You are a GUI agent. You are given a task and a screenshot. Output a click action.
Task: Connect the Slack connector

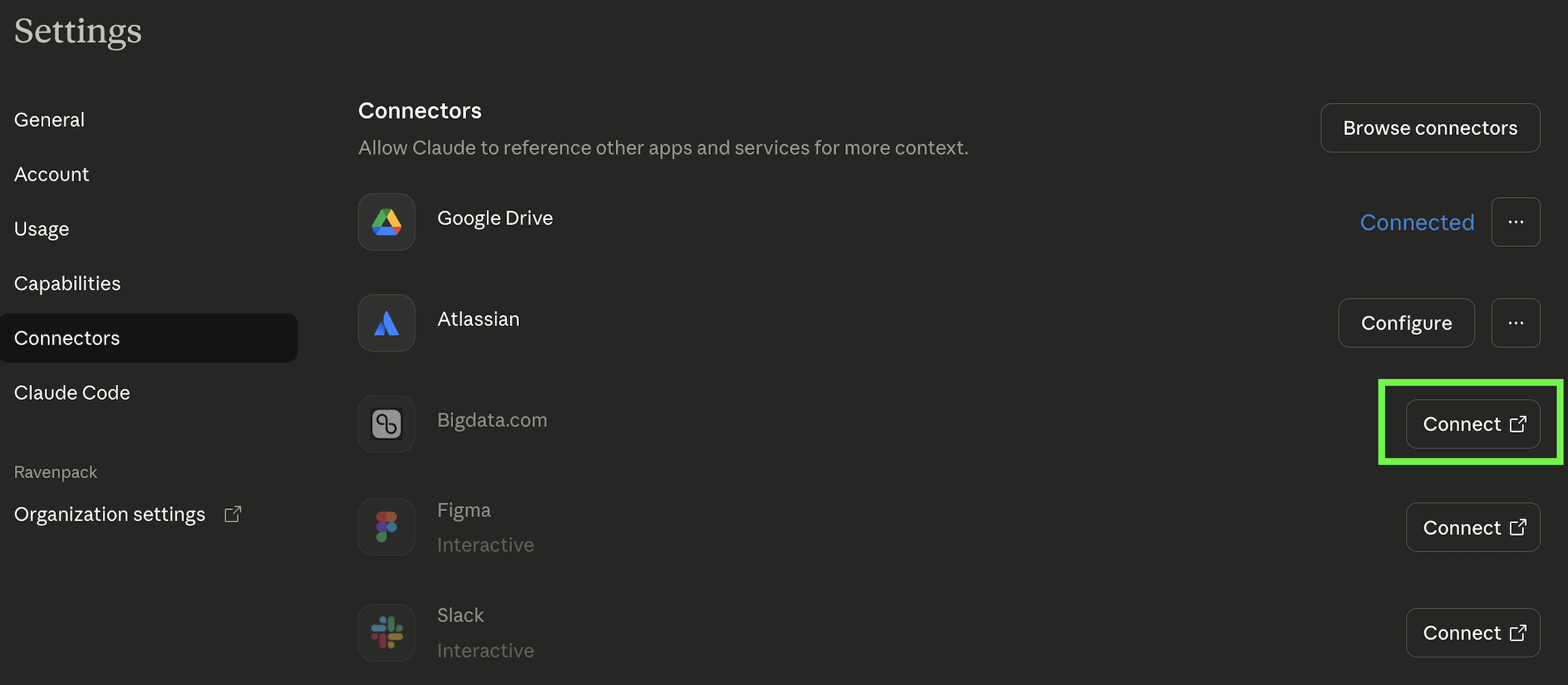point(1472,632)
